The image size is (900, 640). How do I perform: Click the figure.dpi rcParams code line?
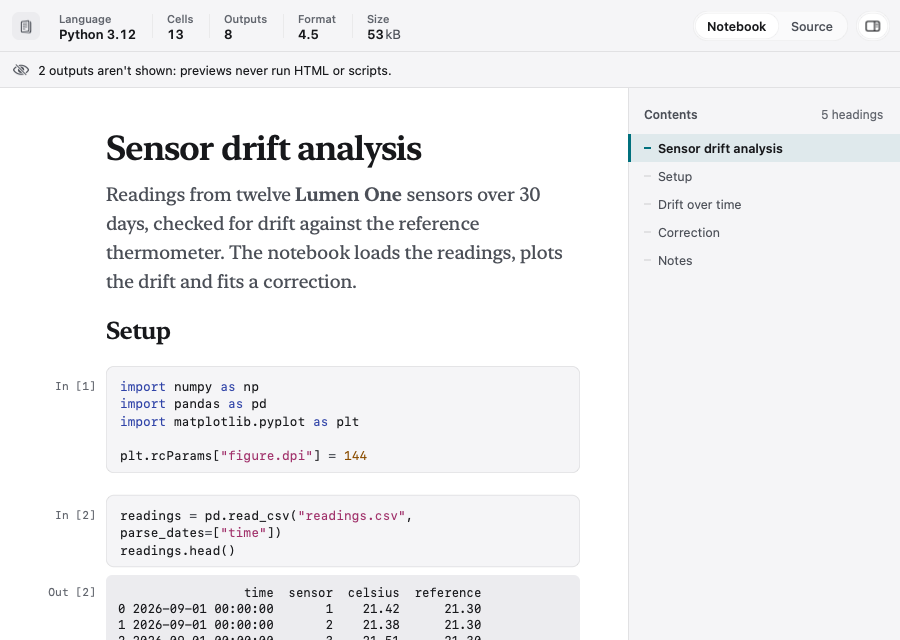[x=243, y=456]
